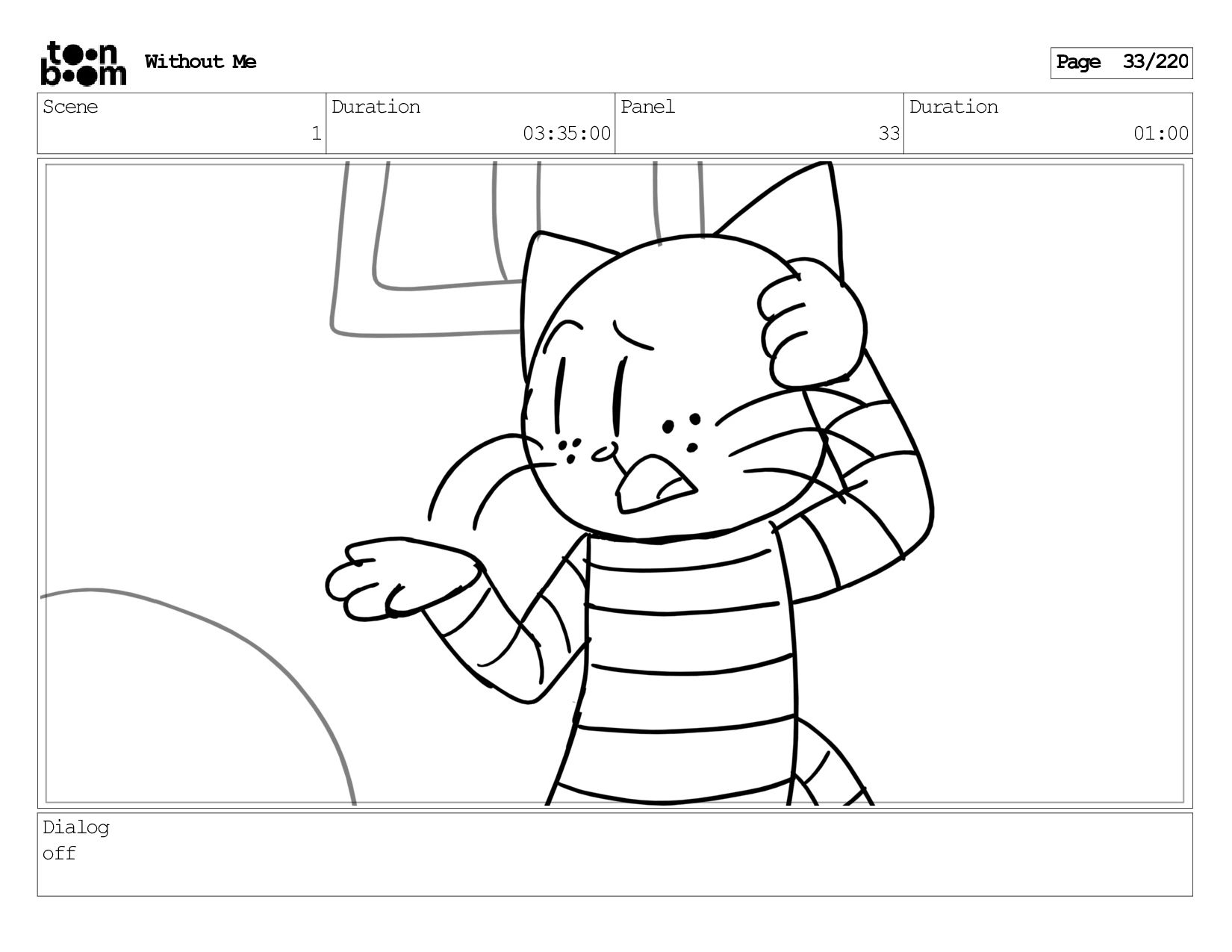Select the 'Without Me' project title

(x=200, y=62)
